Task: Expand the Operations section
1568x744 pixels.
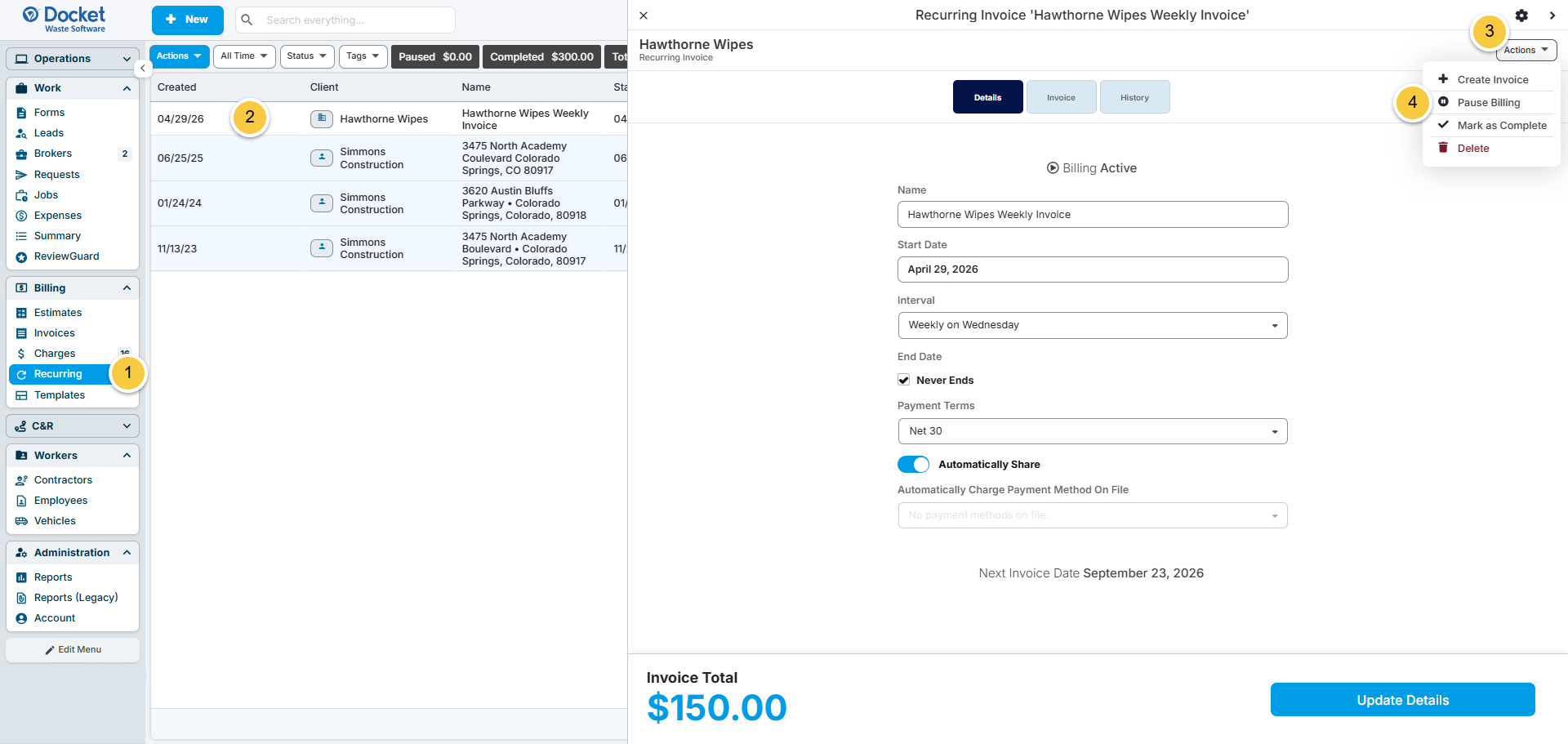Action: pos(73,59)
